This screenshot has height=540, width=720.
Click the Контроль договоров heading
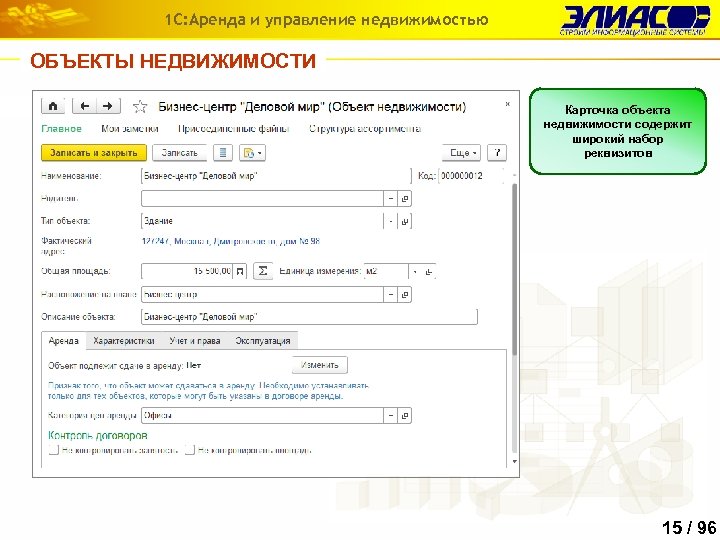click(98, 435)
